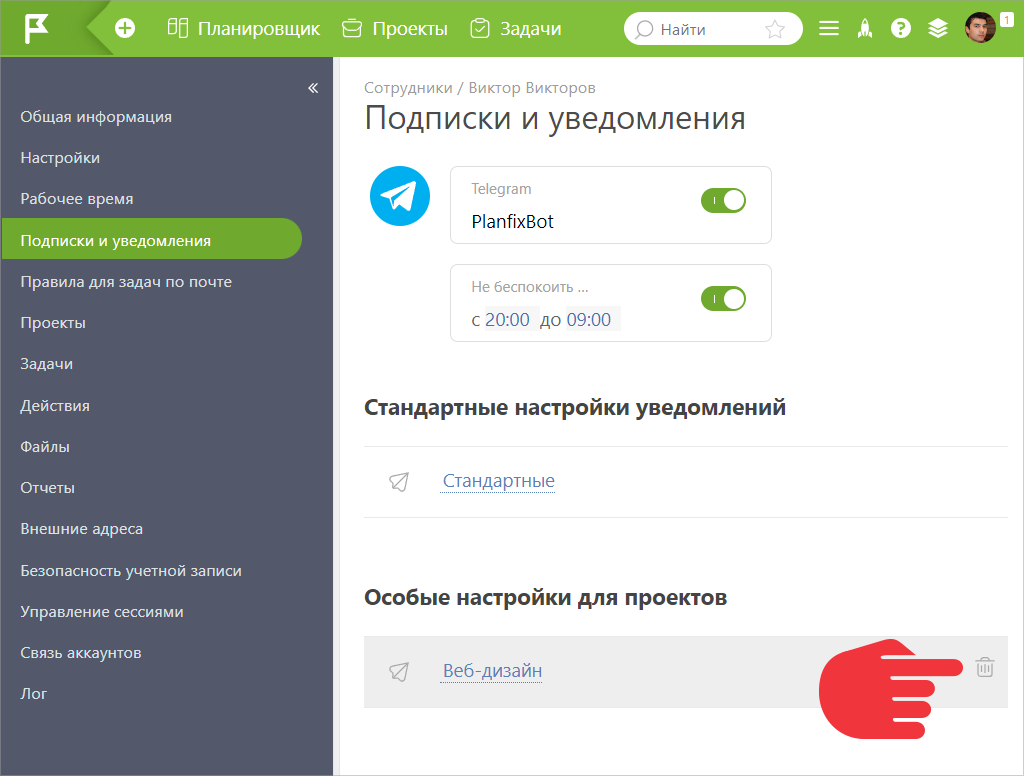Open the help question mark icon
The height and width of the screenshot is (776, 1024).
[x=901, y=28]
